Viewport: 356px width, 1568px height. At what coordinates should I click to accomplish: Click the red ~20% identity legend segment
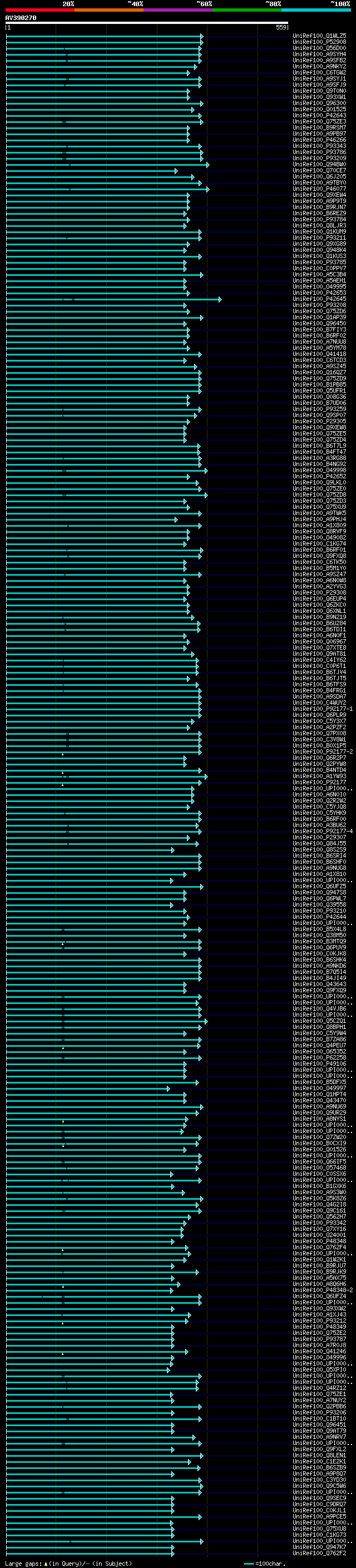(x=40, y=10)
